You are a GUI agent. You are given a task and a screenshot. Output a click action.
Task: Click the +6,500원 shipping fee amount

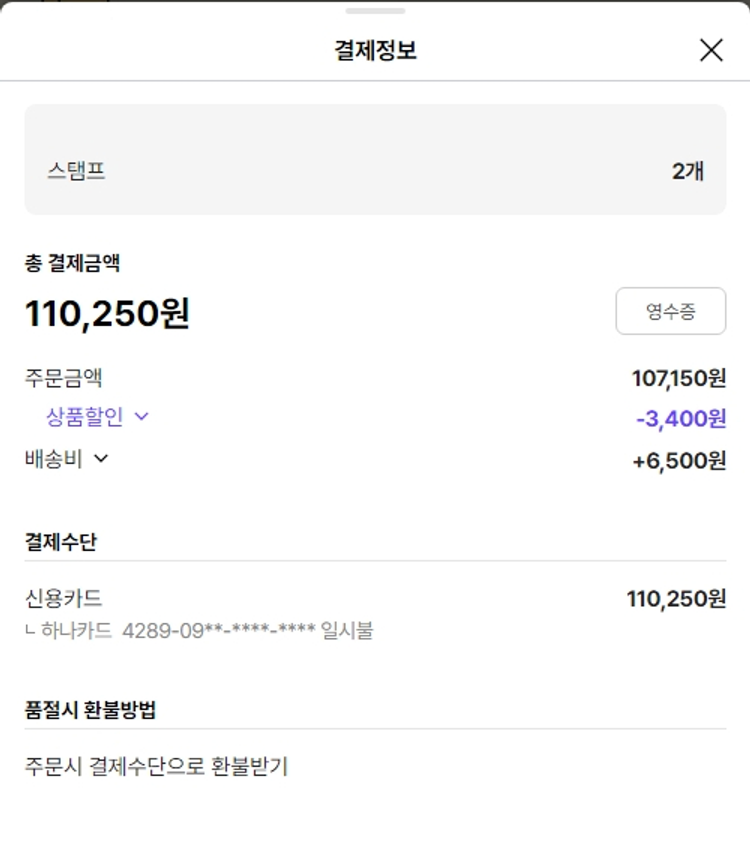(679, 460)
